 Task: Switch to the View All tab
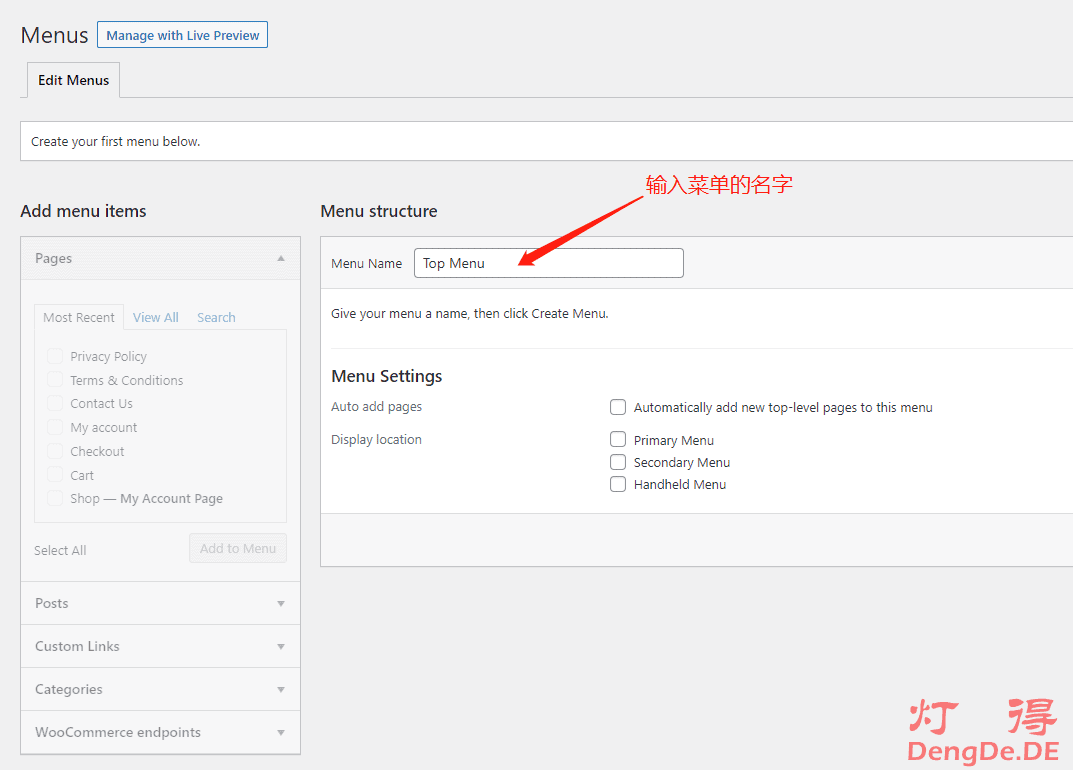point(155,317)
